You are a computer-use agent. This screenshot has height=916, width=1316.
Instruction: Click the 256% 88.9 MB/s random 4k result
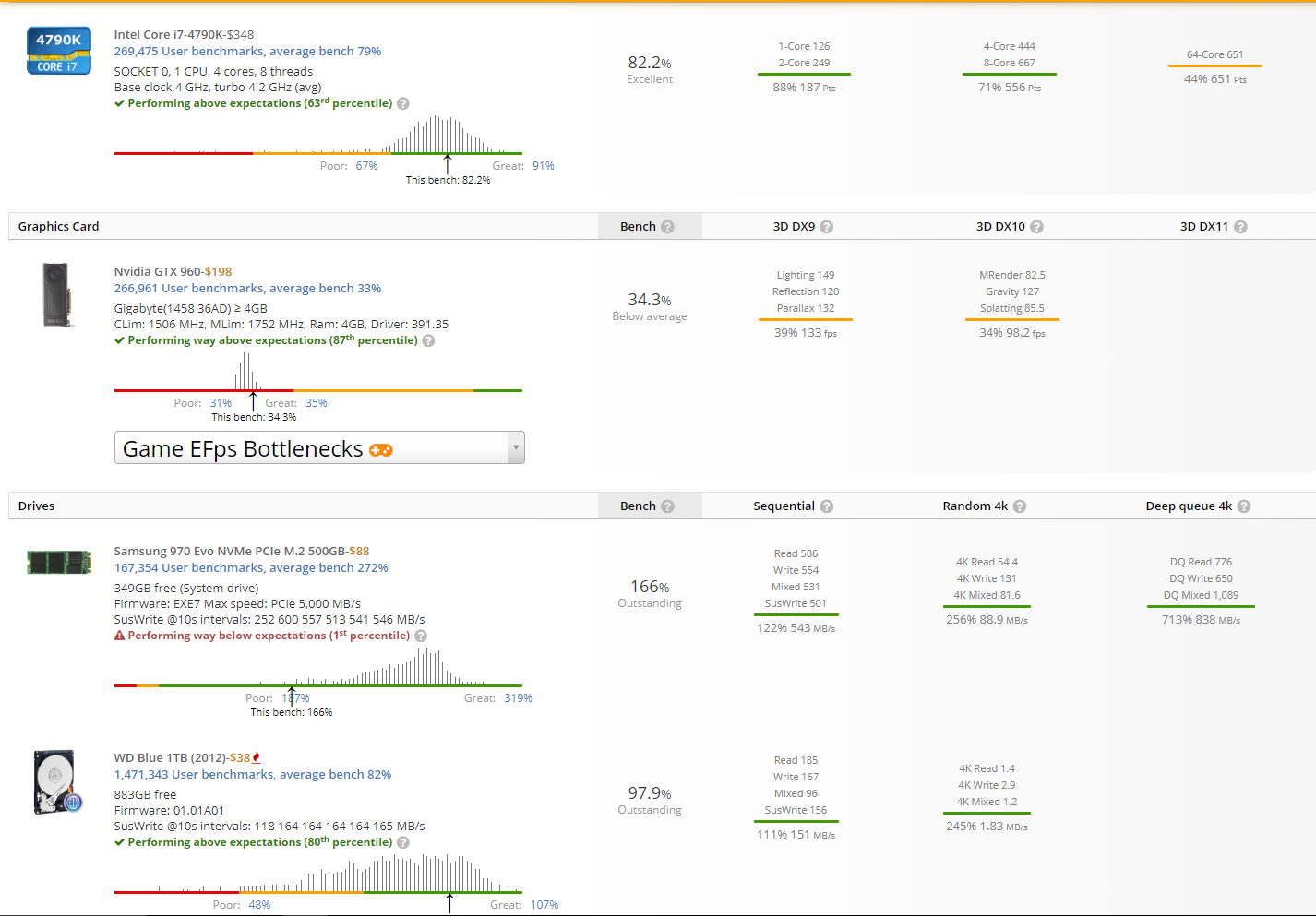[x=987, y=620]
